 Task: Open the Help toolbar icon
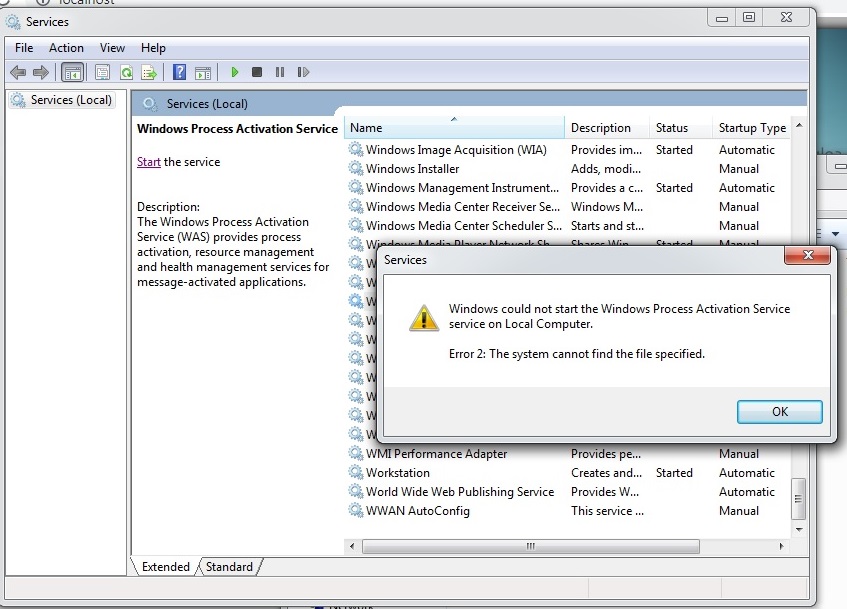point(179,72)
